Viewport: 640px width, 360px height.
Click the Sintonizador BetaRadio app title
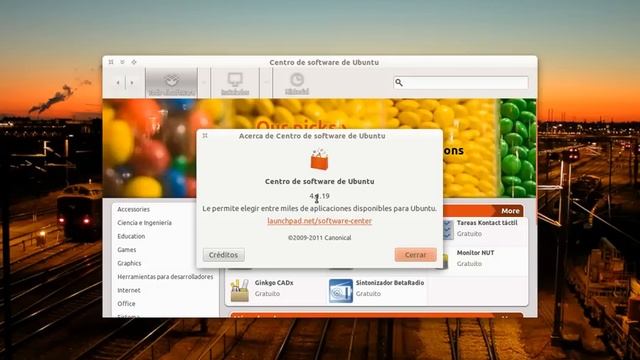click(390, 282)
